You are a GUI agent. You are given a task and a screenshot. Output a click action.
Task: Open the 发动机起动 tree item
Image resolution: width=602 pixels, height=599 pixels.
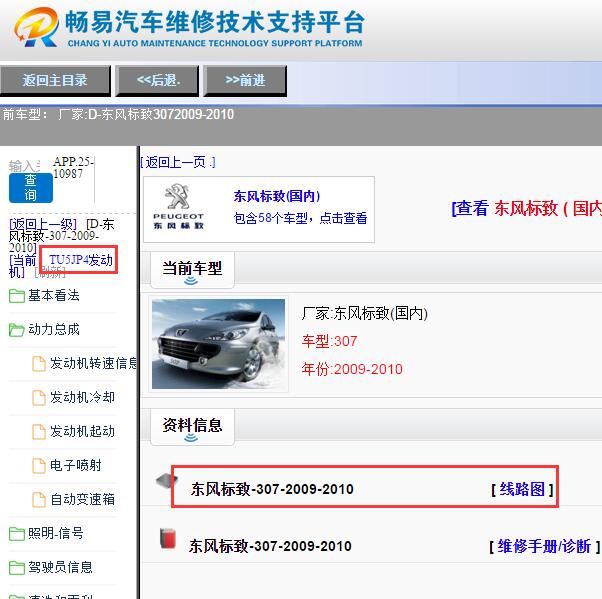82,431
